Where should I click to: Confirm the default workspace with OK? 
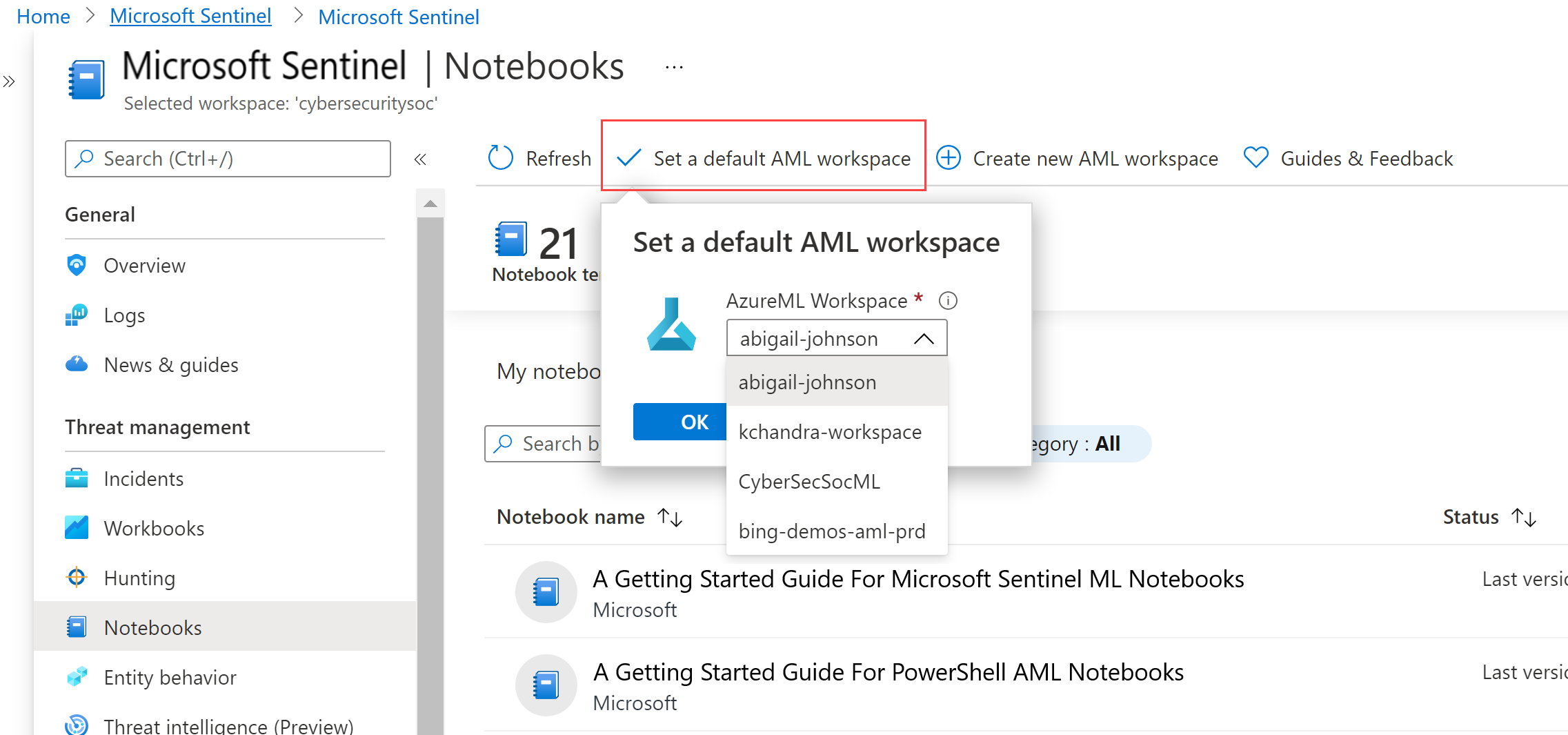pos(694,422)
